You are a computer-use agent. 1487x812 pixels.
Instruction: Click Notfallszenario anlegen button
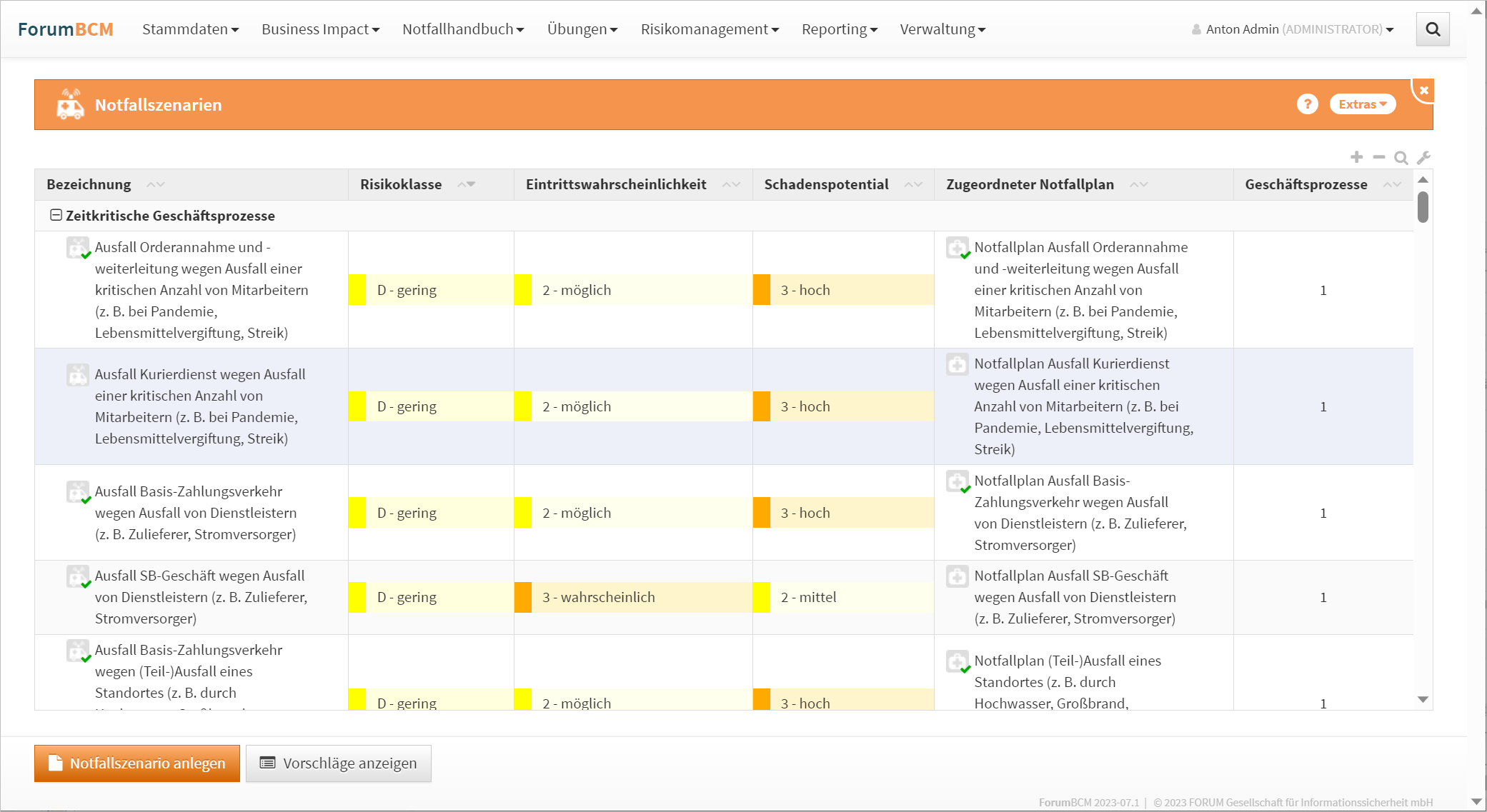(137, 763)
